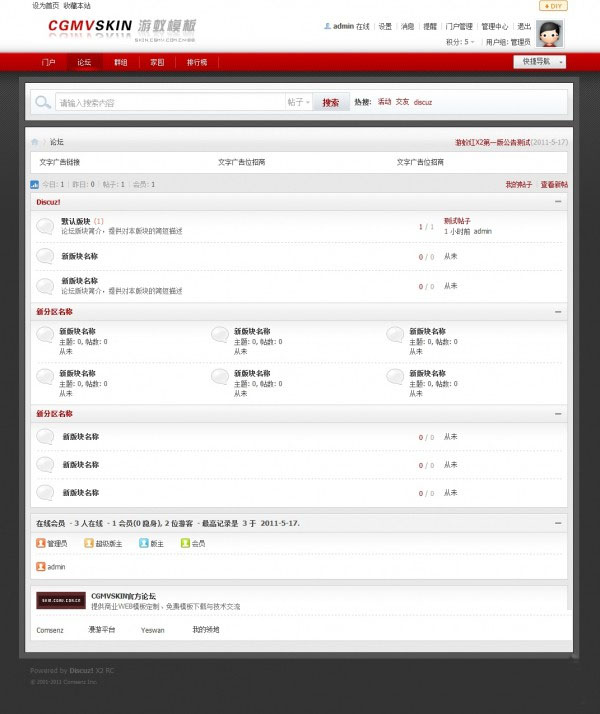600x714 pixels.
Task: Expand the 积分 points dropdown
Action: tap(460, 42)
